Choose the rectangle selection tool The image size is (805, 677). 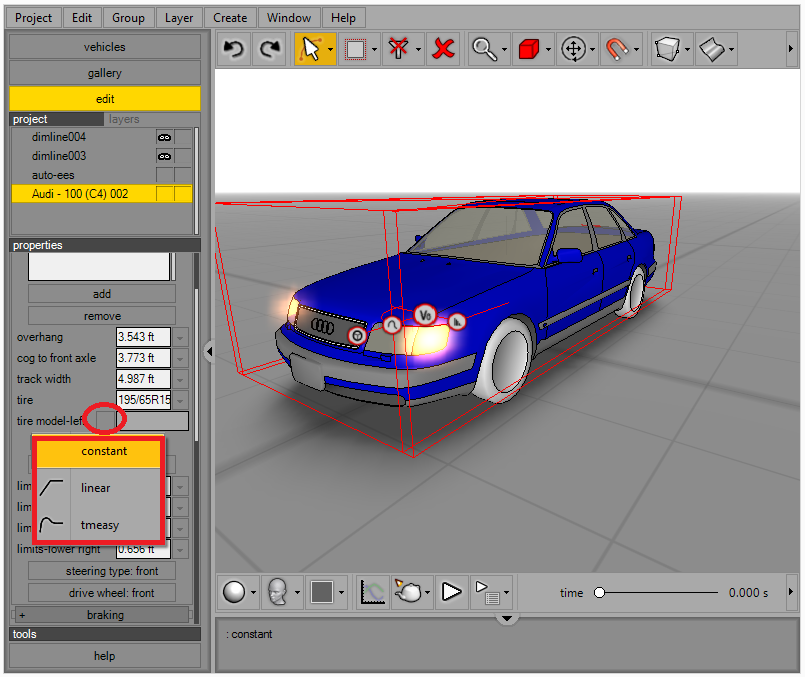(x=355, y=49)
